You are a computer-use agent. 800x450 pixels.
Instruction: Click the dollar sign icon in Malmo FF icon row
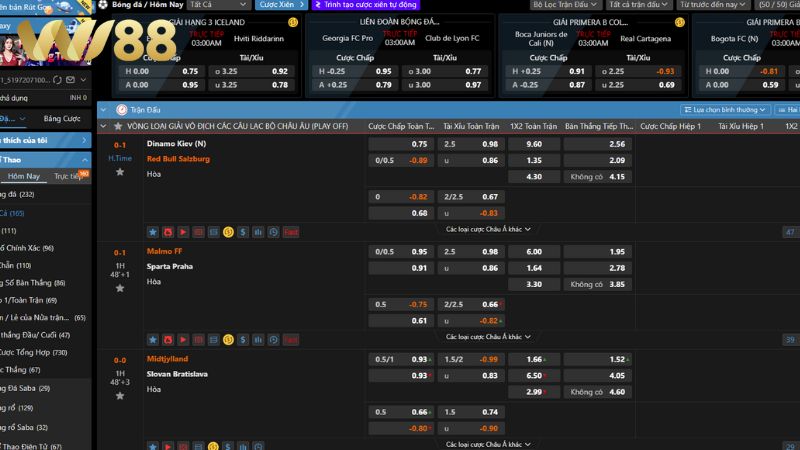243,340
